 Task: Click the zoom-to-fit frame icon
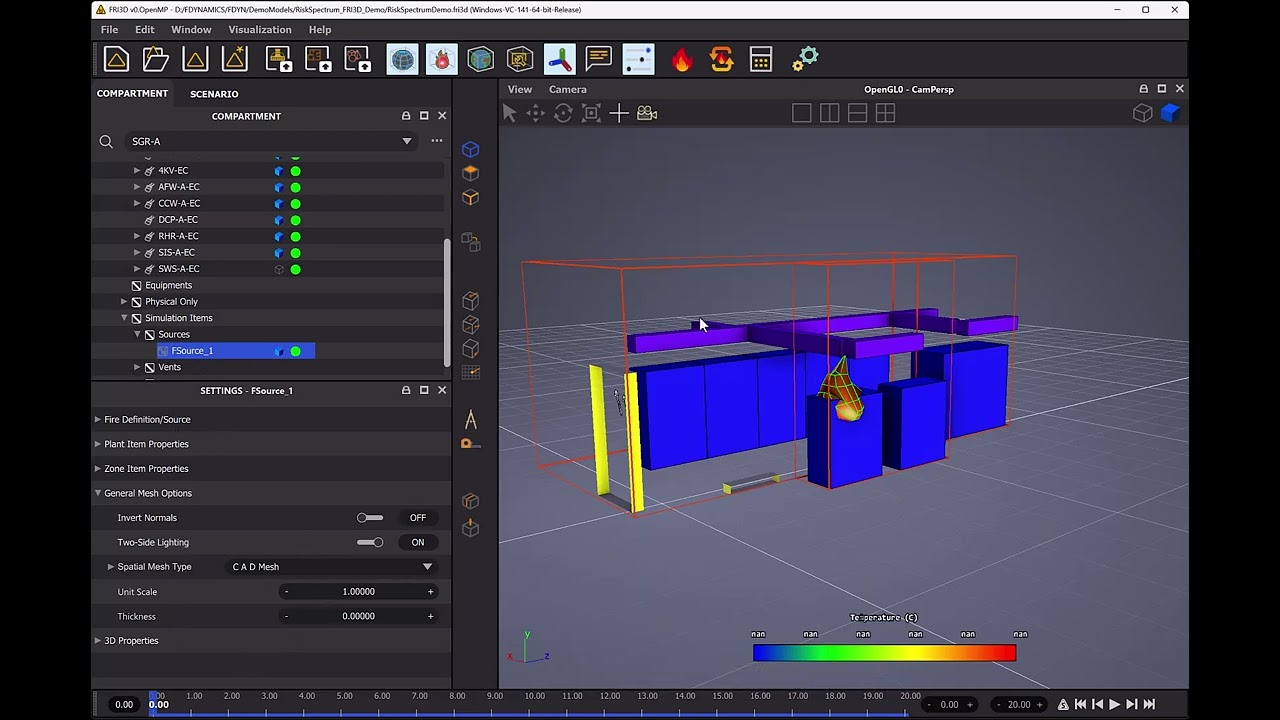pos(591,114)
